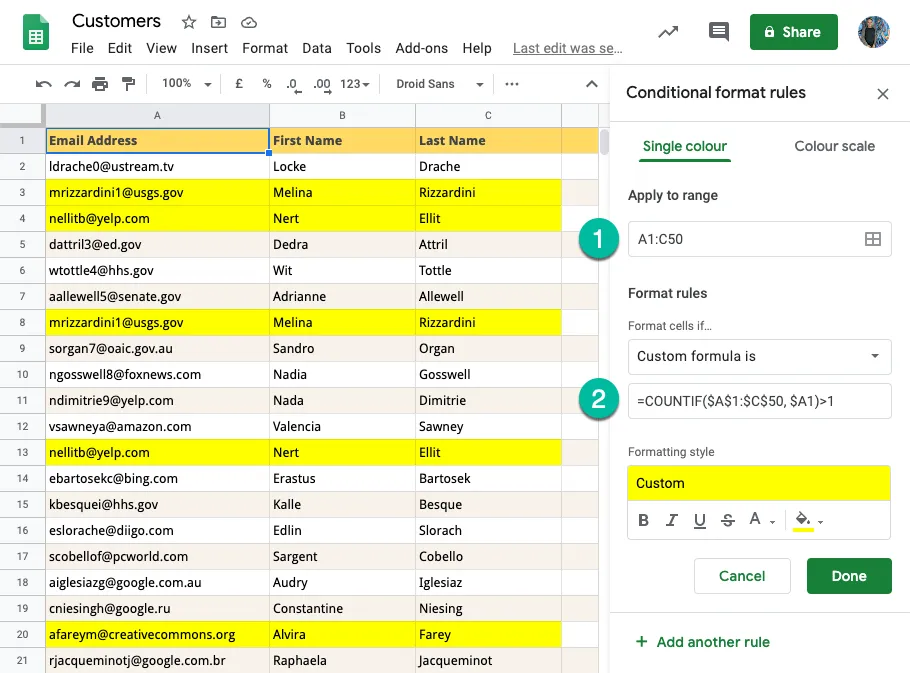910x673 pixels.
Task: Open the data range selection grid
Action: point(873,239)
